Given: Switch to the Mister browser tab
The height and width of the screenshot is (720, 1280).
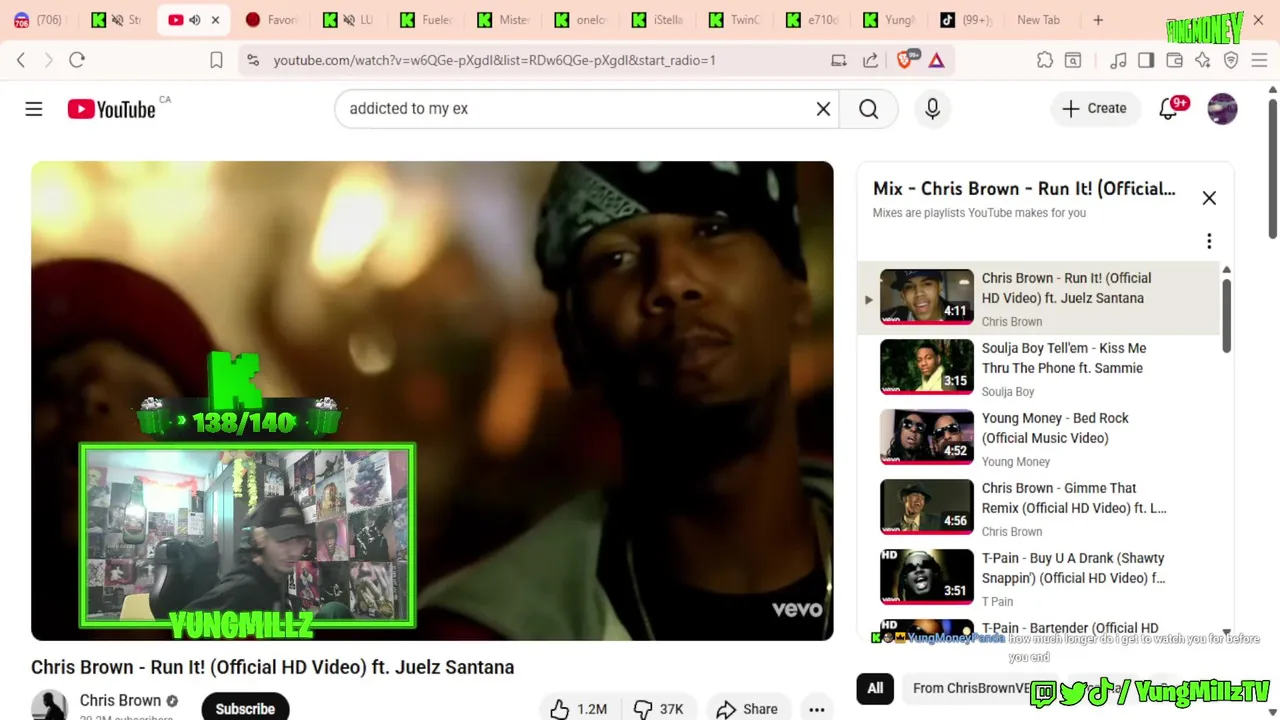Looking at the screenshot, I should (503, 20).
